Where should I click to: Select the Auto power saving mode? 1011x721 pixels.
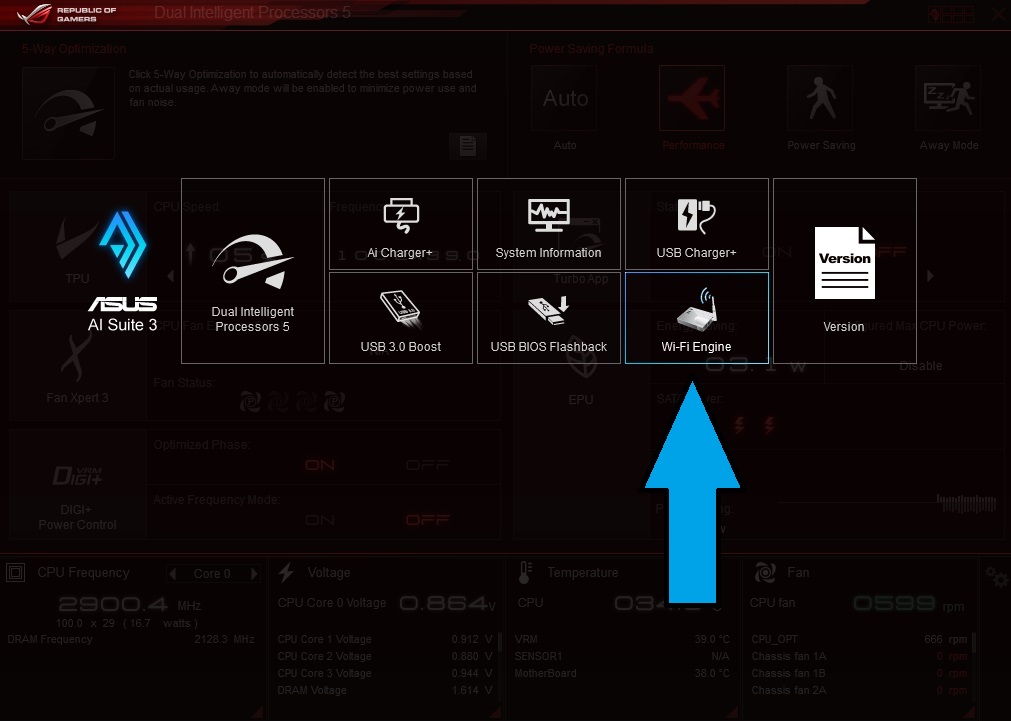tap(565, 99)
